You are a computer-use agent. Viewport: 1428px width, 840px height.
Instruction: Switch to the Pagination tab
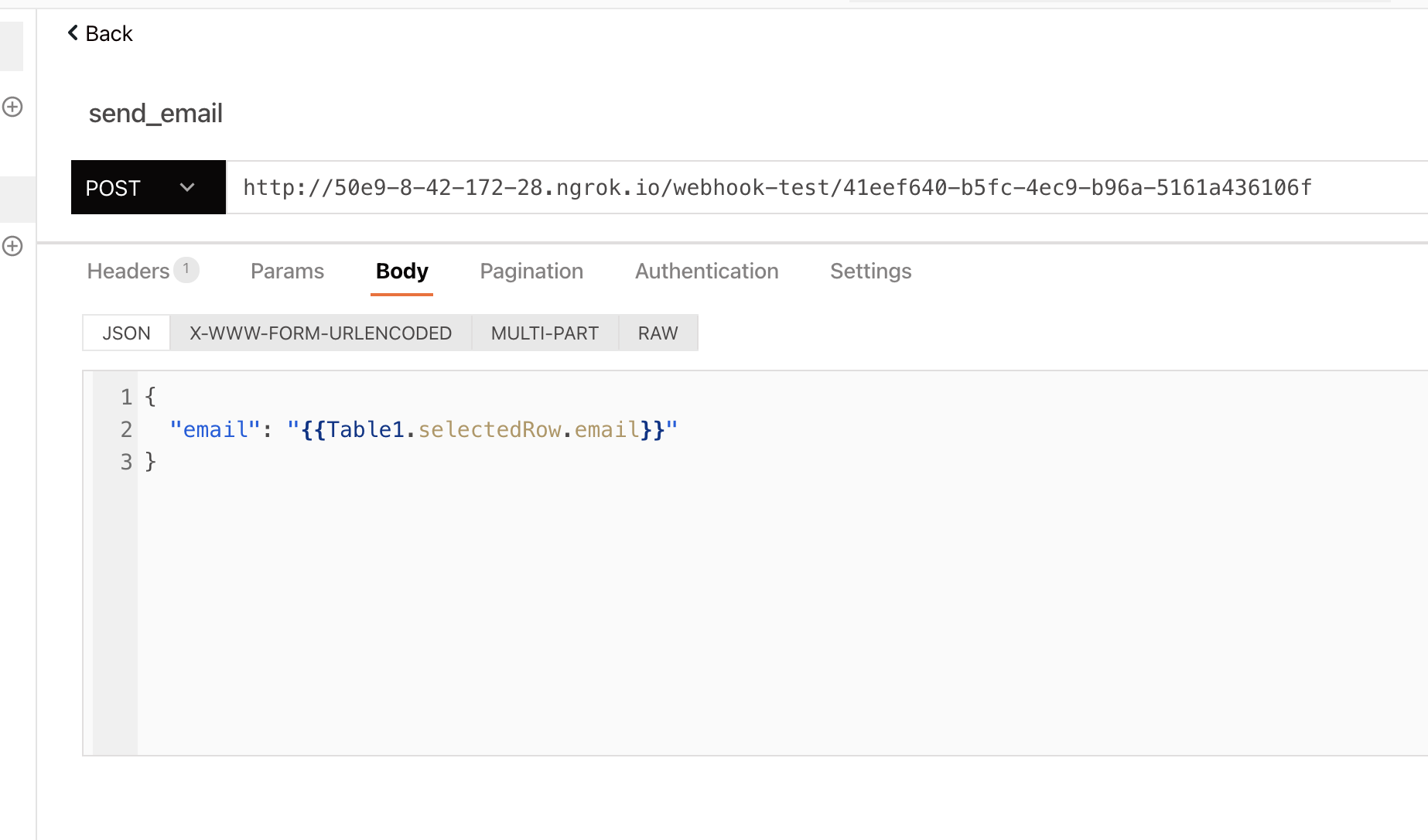click(531, 271)
